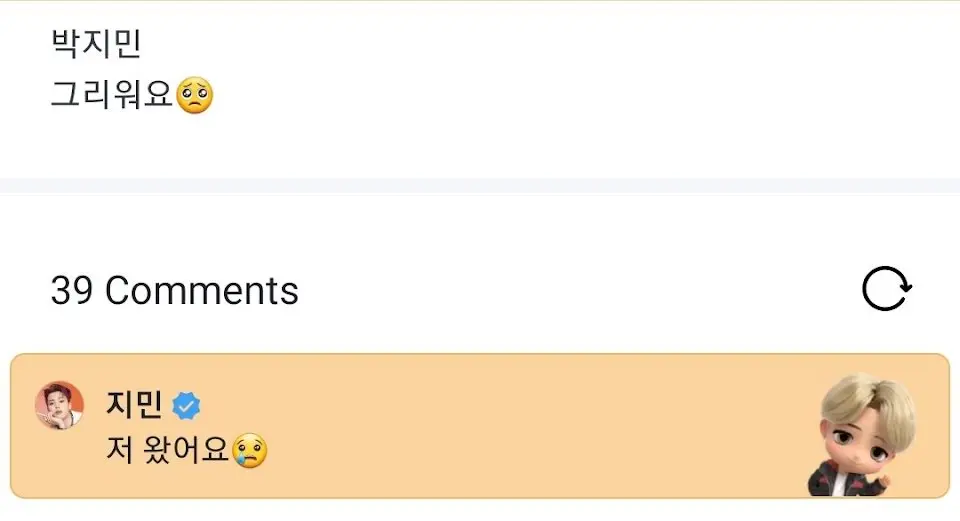Open the 지민 username in the comment

coord(134,405)
